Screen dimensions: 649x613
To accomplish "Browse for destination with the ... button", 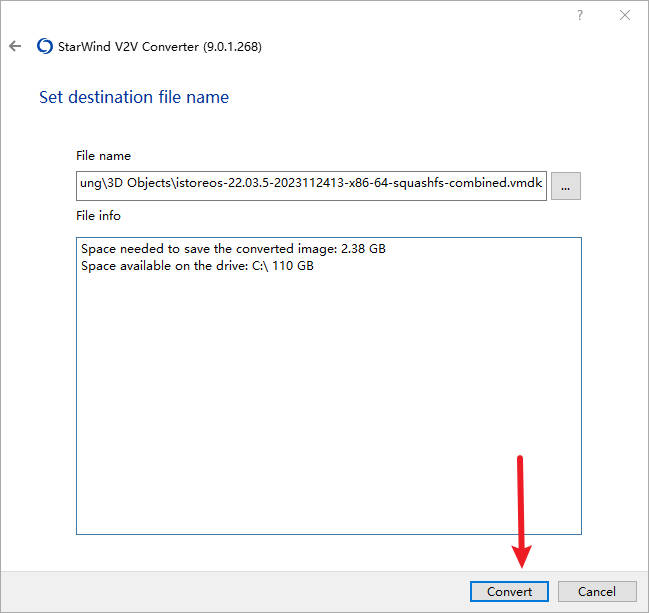I will (566, 186).
